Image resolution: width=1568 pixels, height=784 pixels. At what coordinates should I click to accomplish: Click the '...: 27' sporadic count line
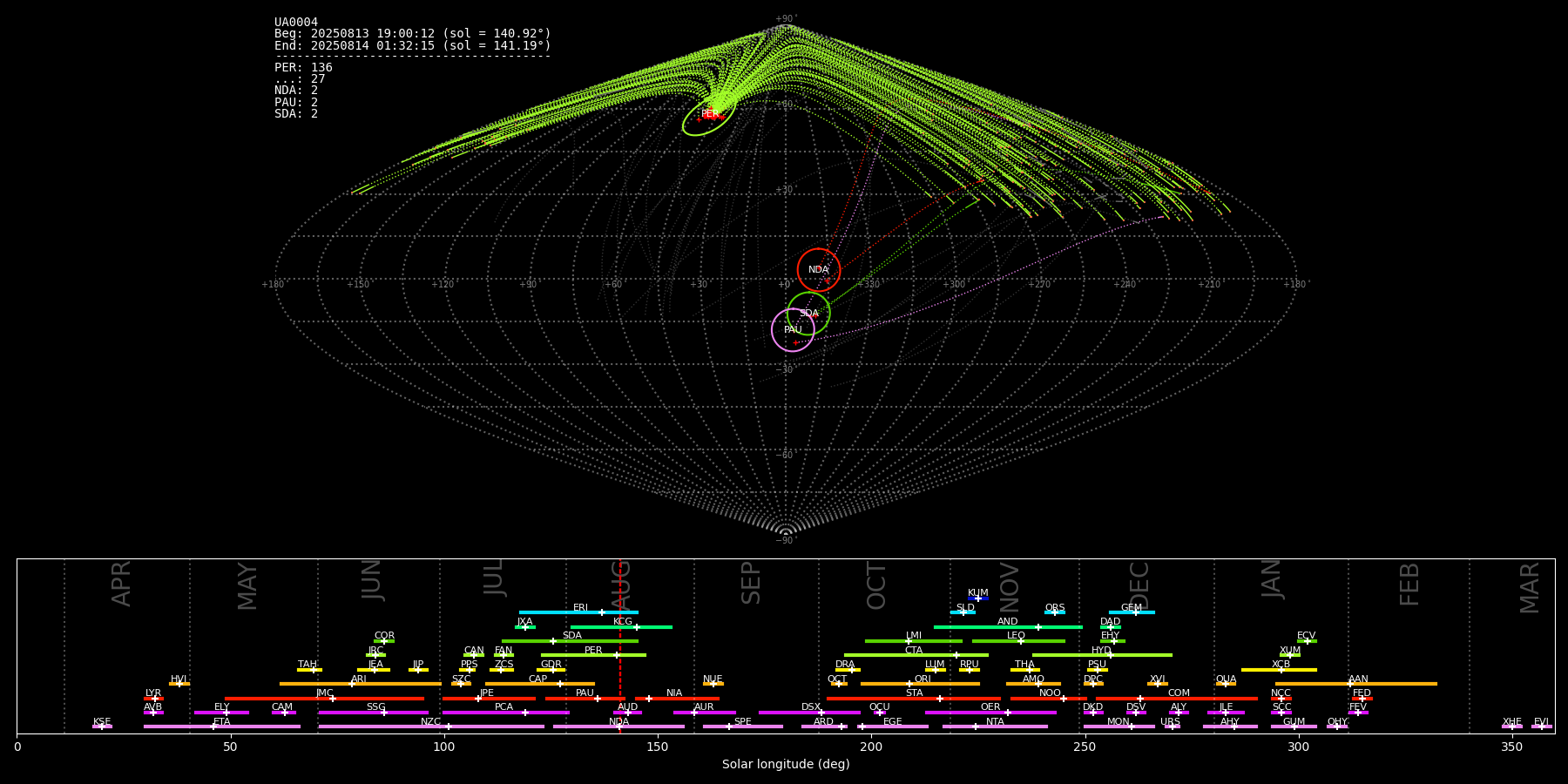coord(300,79)
